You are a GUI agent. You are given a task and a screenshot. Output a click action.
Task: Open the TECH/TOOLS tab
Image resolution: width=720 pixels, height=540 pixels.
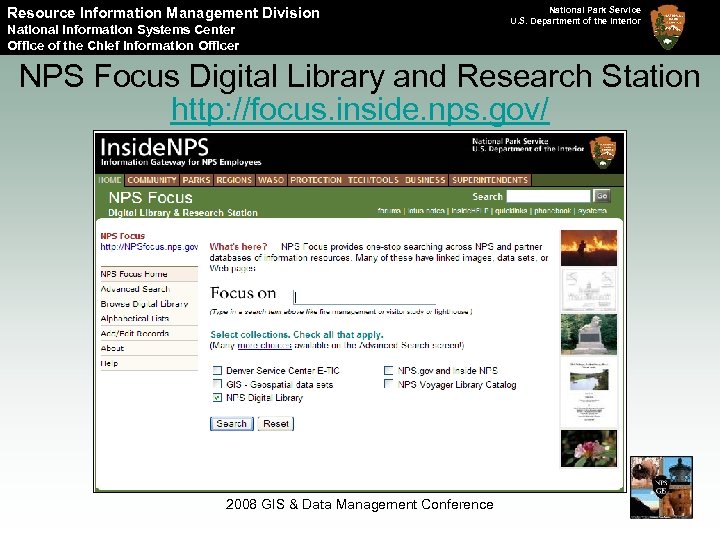tap(373, 180)
